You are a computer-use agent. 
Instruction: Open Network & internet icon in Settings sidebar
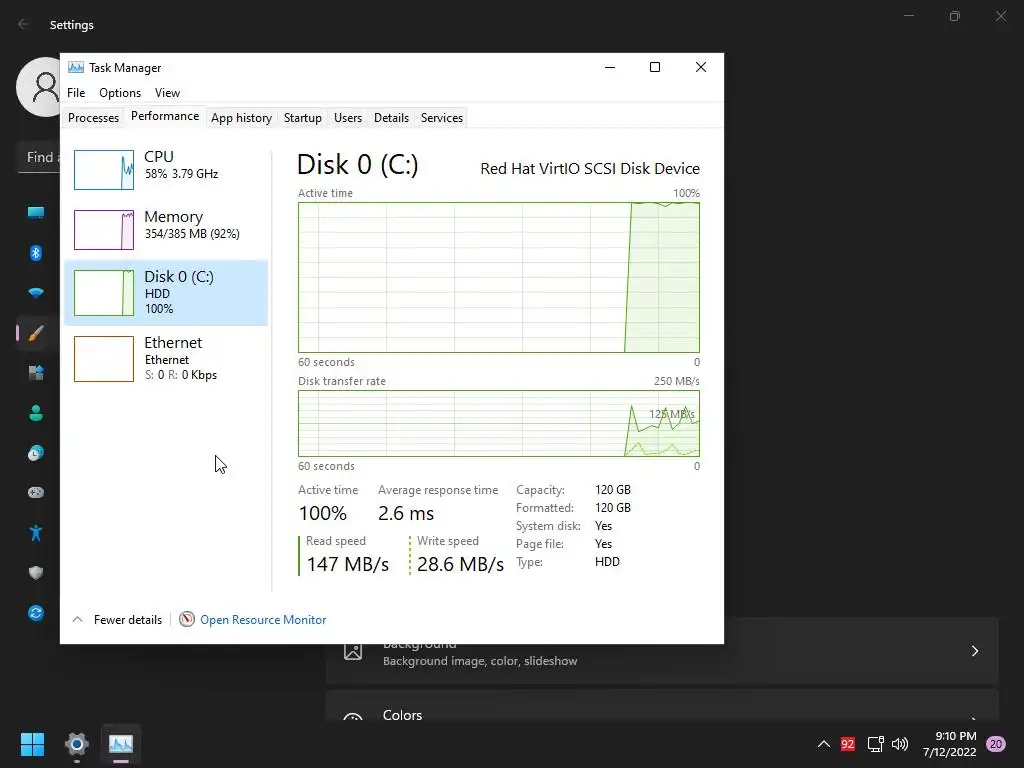pyautogui.click(x=36, y=293)
